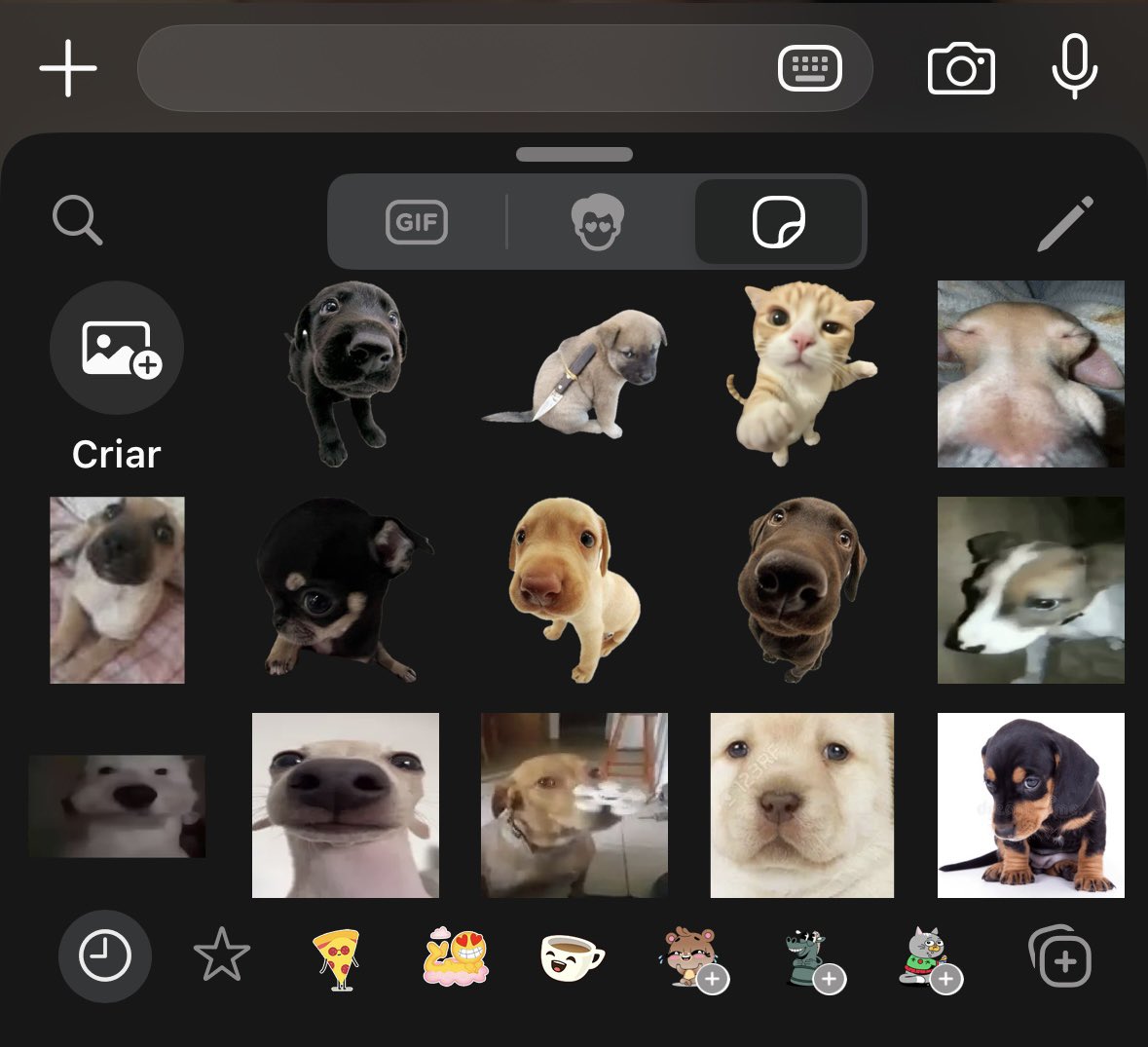1148x1047 pixels.
Task: Send black chihuahua upside-down sticker
Action: point(346,590)
